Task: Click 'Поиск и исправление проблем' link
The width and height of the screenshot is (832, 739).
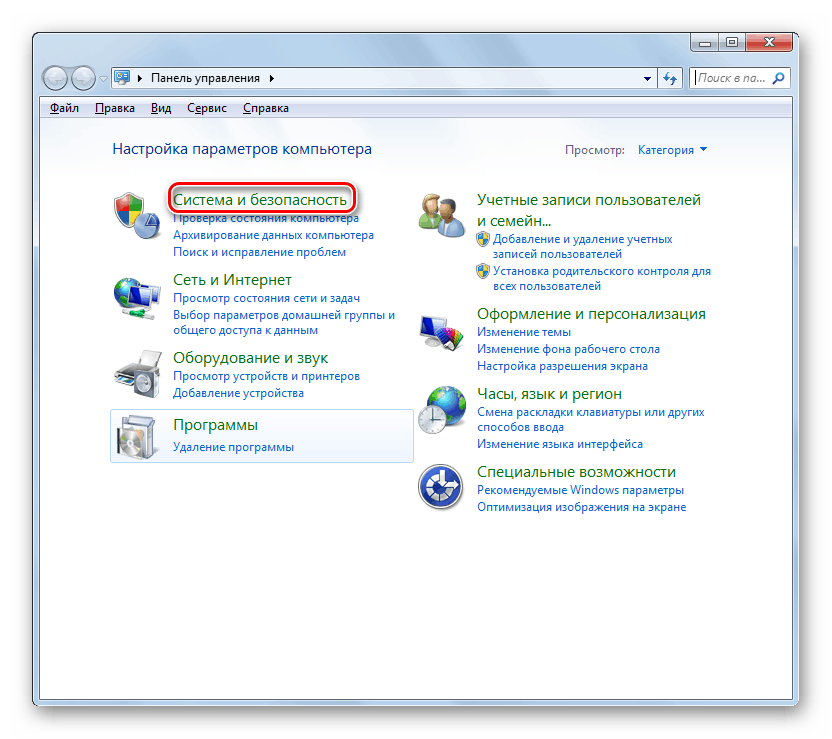Action: tap(259, 252)
